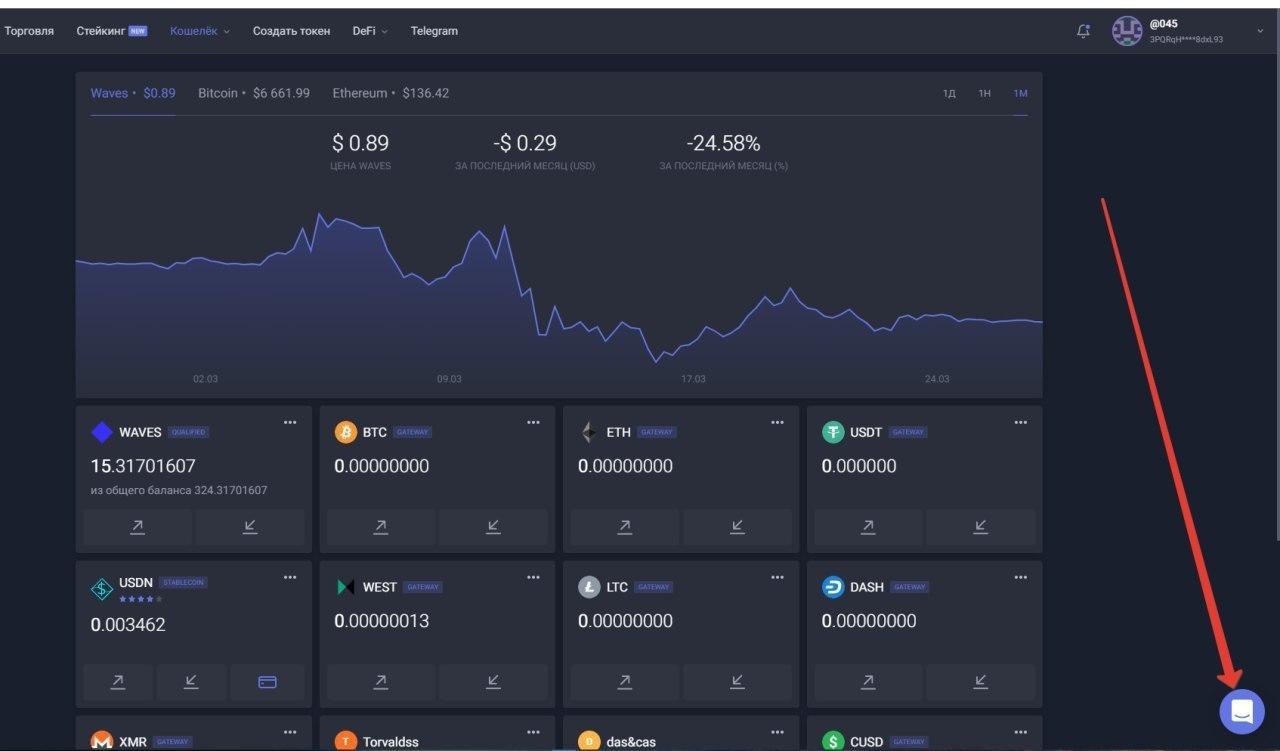Click USDN balance 0.003462
The image size is (1280, 751).
tap(128, 625)
